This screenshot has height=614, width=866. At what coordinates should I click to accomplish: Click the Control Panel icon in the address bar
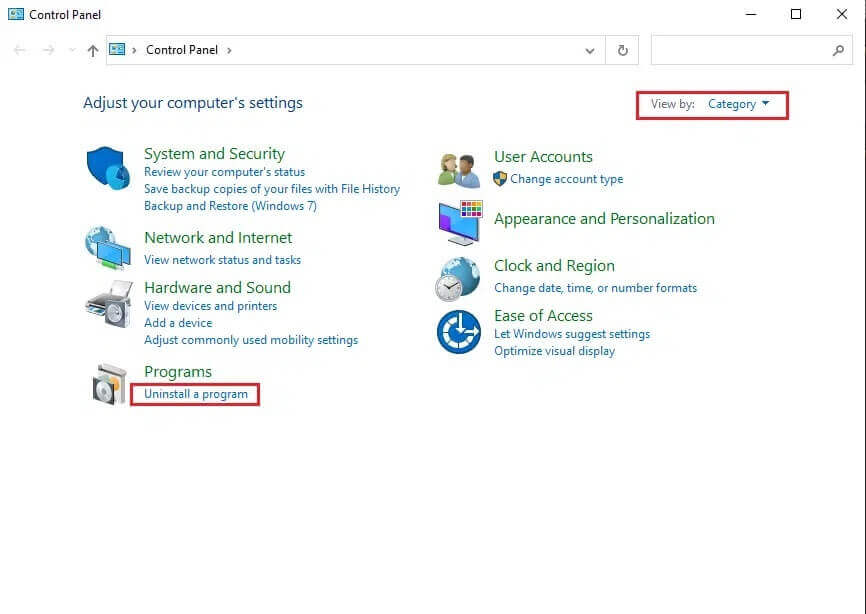[x=117, y=50]
